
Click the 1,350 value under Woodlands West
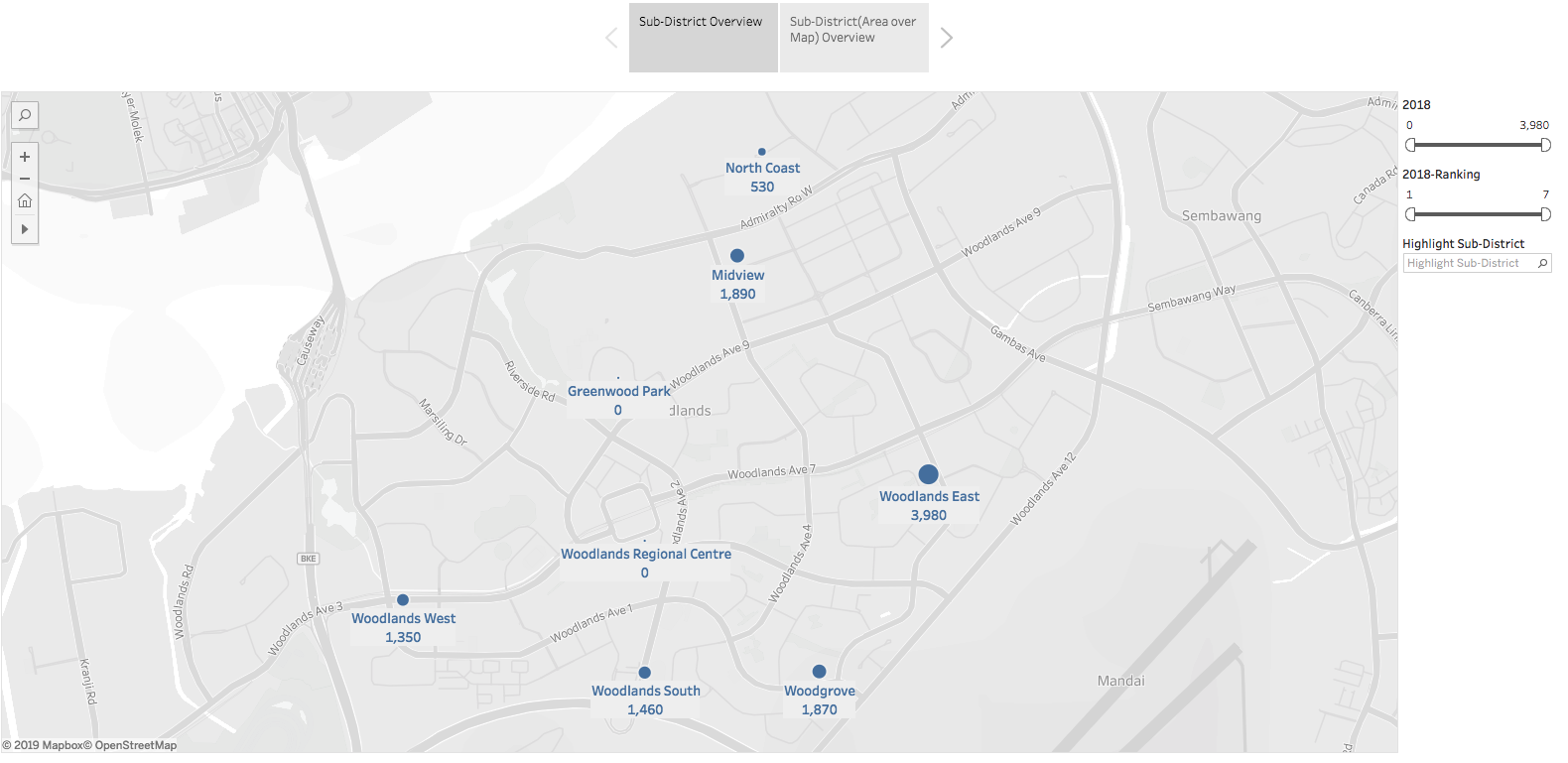(403, 637)
